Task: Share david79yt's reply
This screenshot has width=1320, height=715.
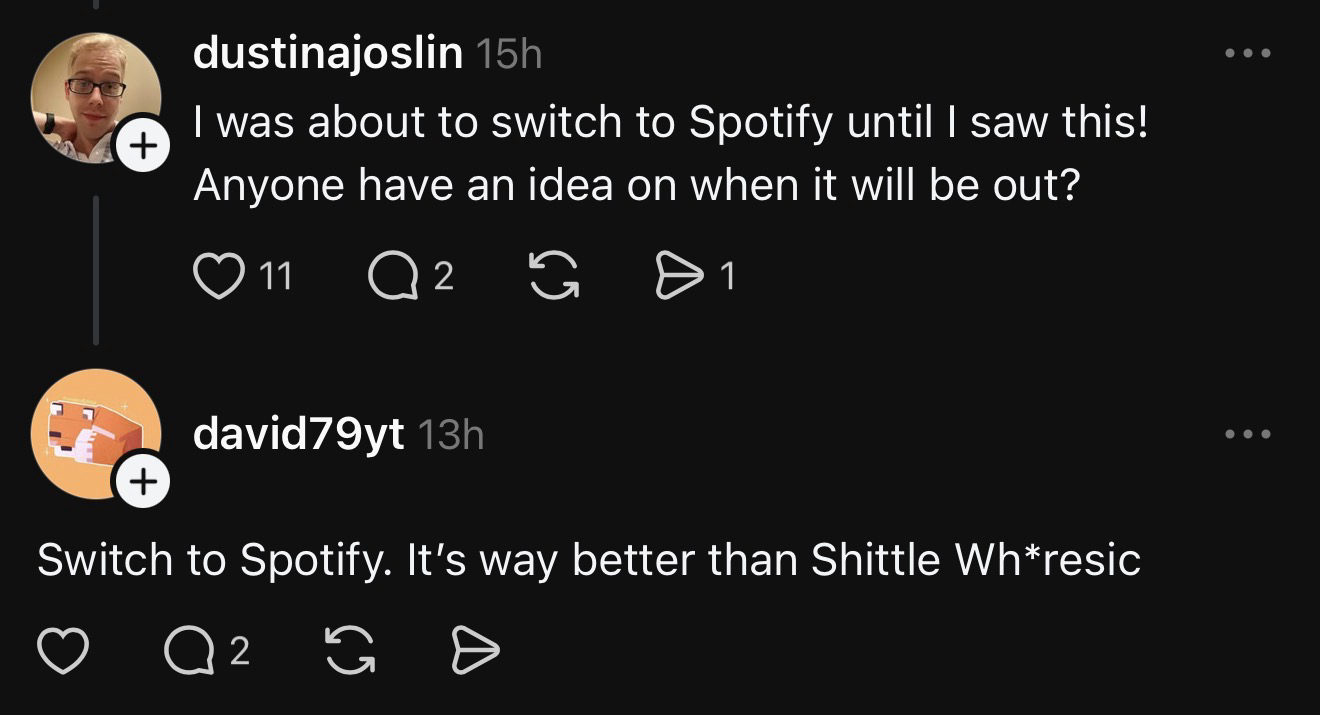Action: [476, 652]
